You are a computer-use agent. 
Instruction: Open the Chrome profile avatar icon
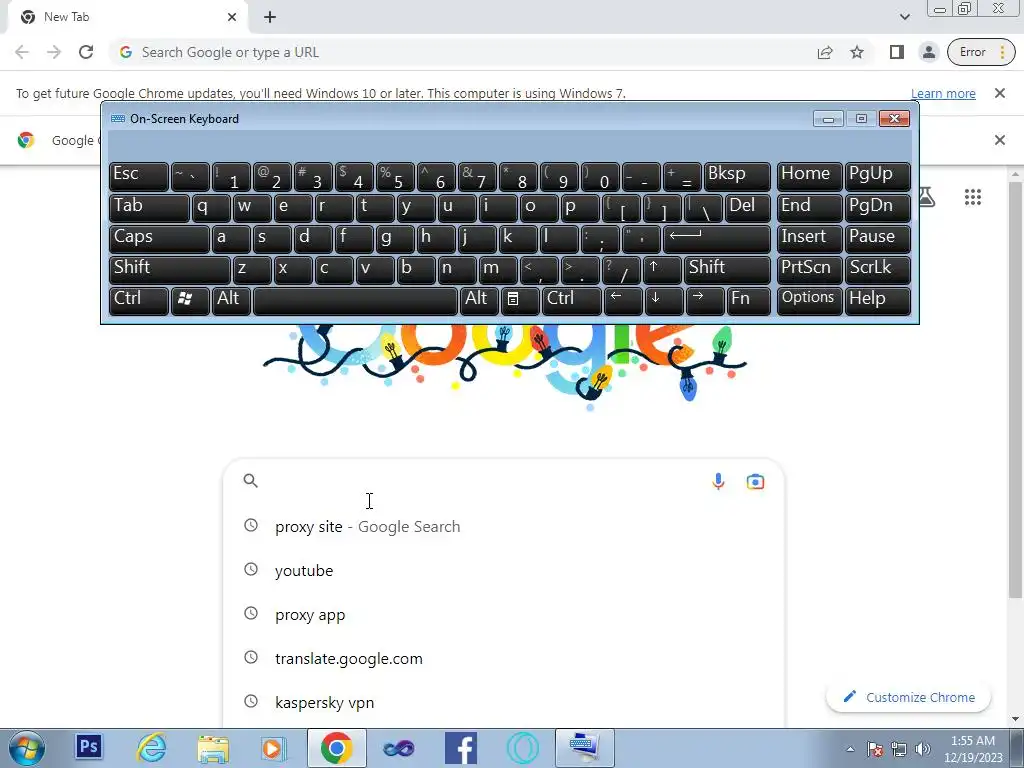coord(929,52)
